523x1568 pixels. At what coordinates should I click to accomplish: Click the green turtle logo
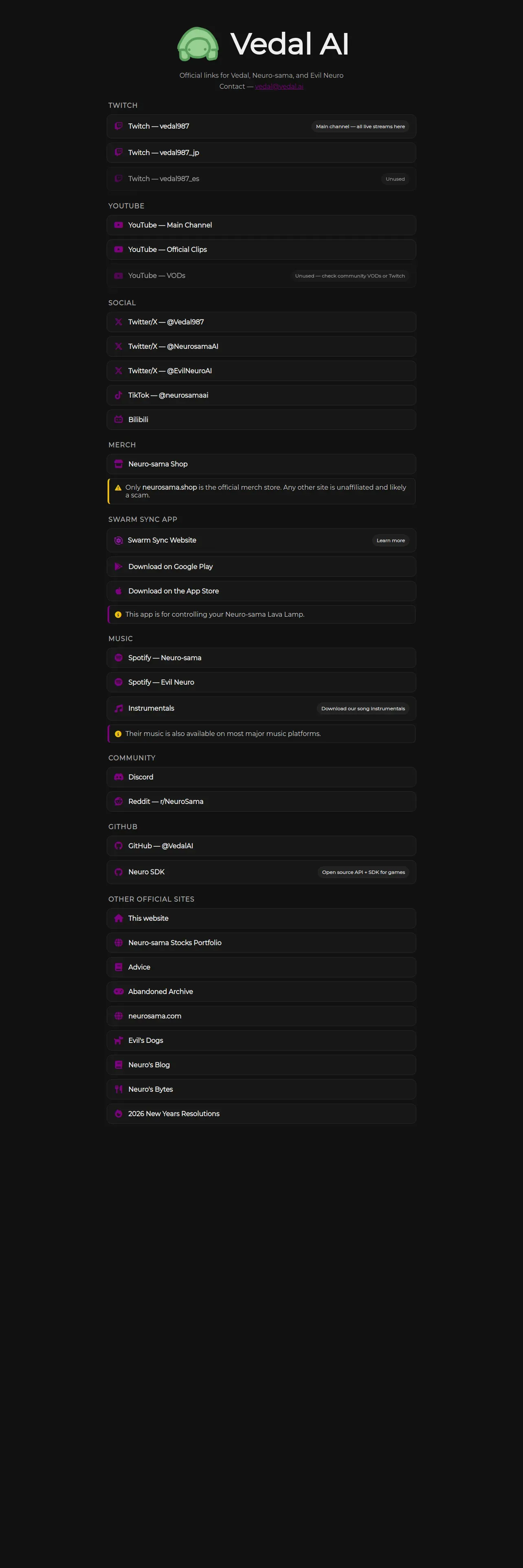pos(198,44)
